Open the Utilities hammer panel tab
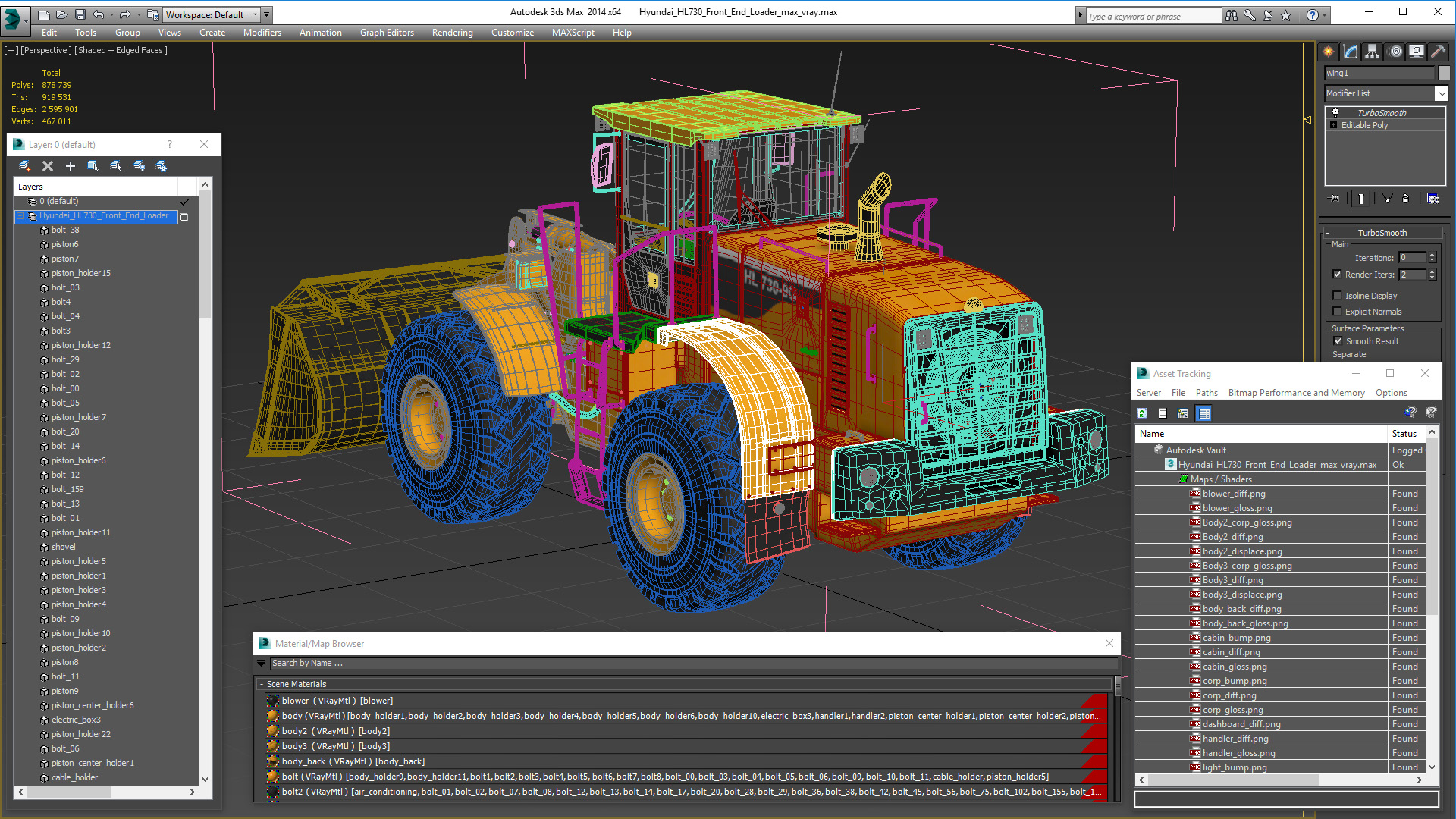Viewport: 1456px width, 819px height. tap(1438, 52)
